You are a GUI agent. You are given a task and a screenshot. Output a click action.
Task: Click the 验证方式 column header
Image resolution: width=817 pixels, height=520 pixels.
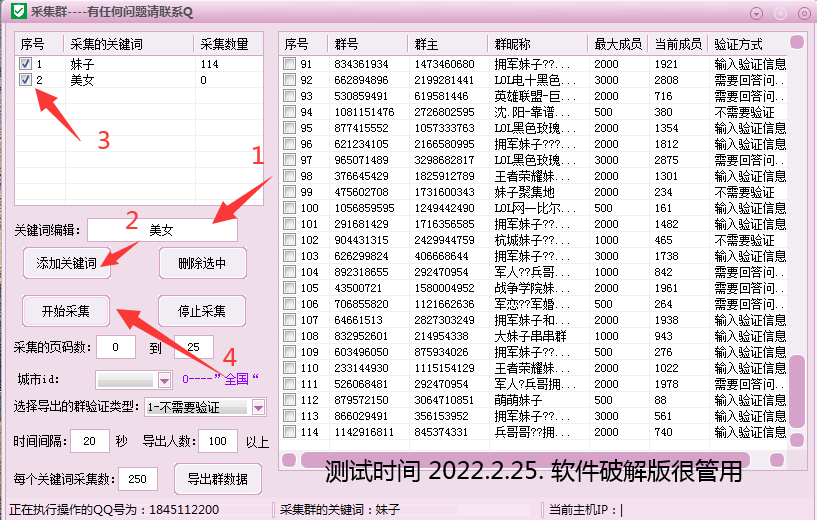pos(738,44)
